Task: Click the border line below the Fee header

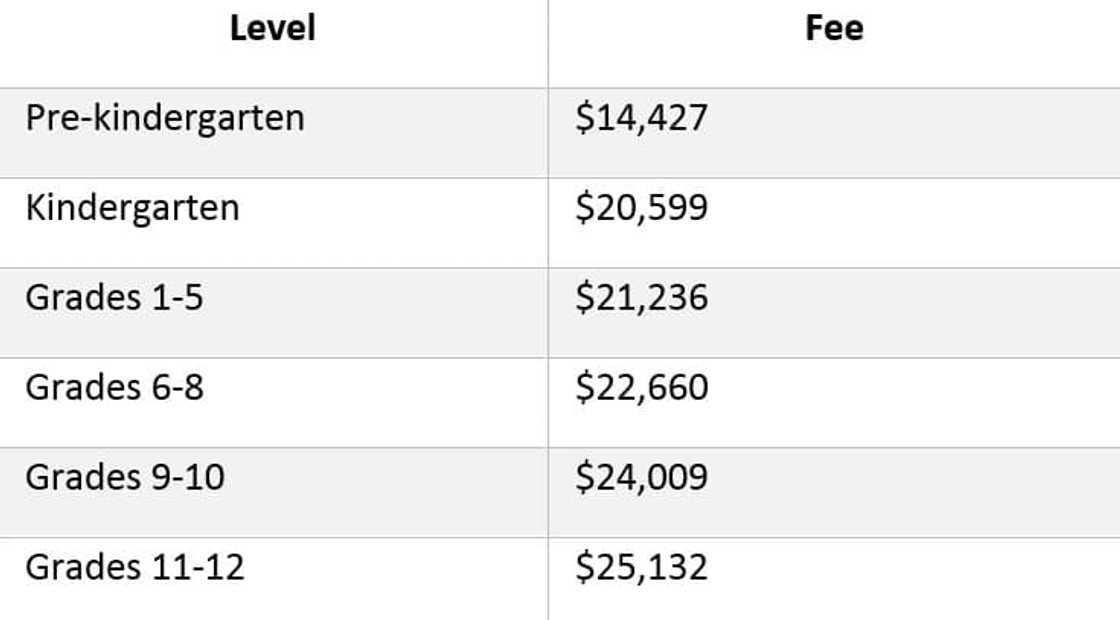Action: 833,88
